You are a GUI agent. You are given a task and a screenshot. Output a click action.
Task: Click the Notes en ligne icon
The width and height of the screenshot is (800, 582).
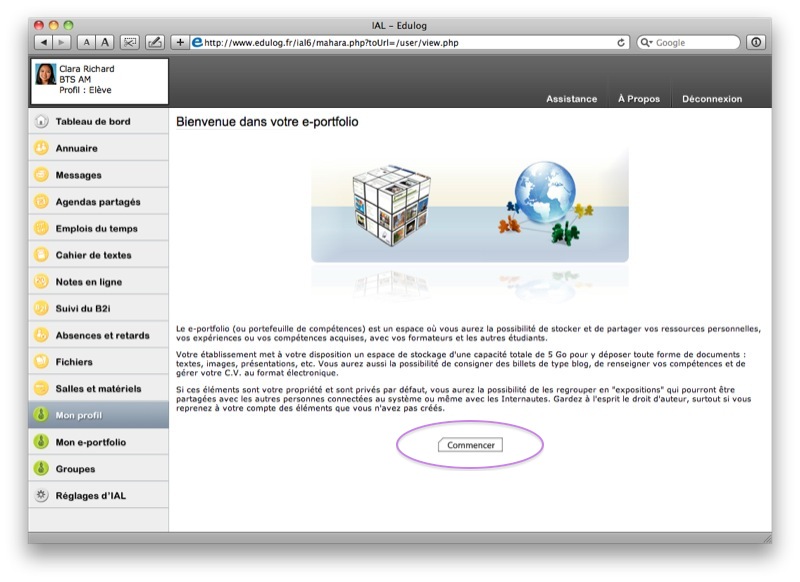41,282
